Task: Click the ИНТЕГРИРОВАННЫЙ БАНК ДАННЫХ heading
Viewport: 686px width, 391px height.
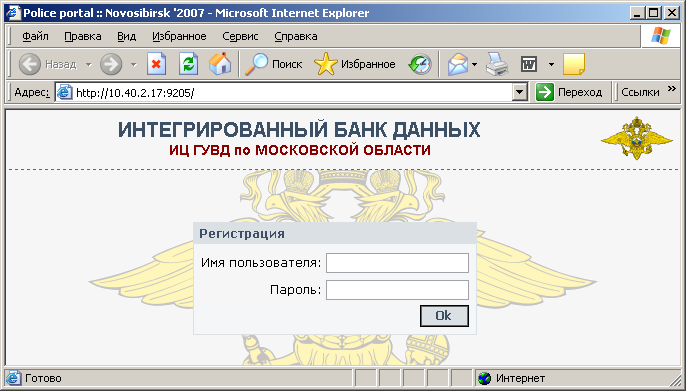Action: (x=299, y=130)
